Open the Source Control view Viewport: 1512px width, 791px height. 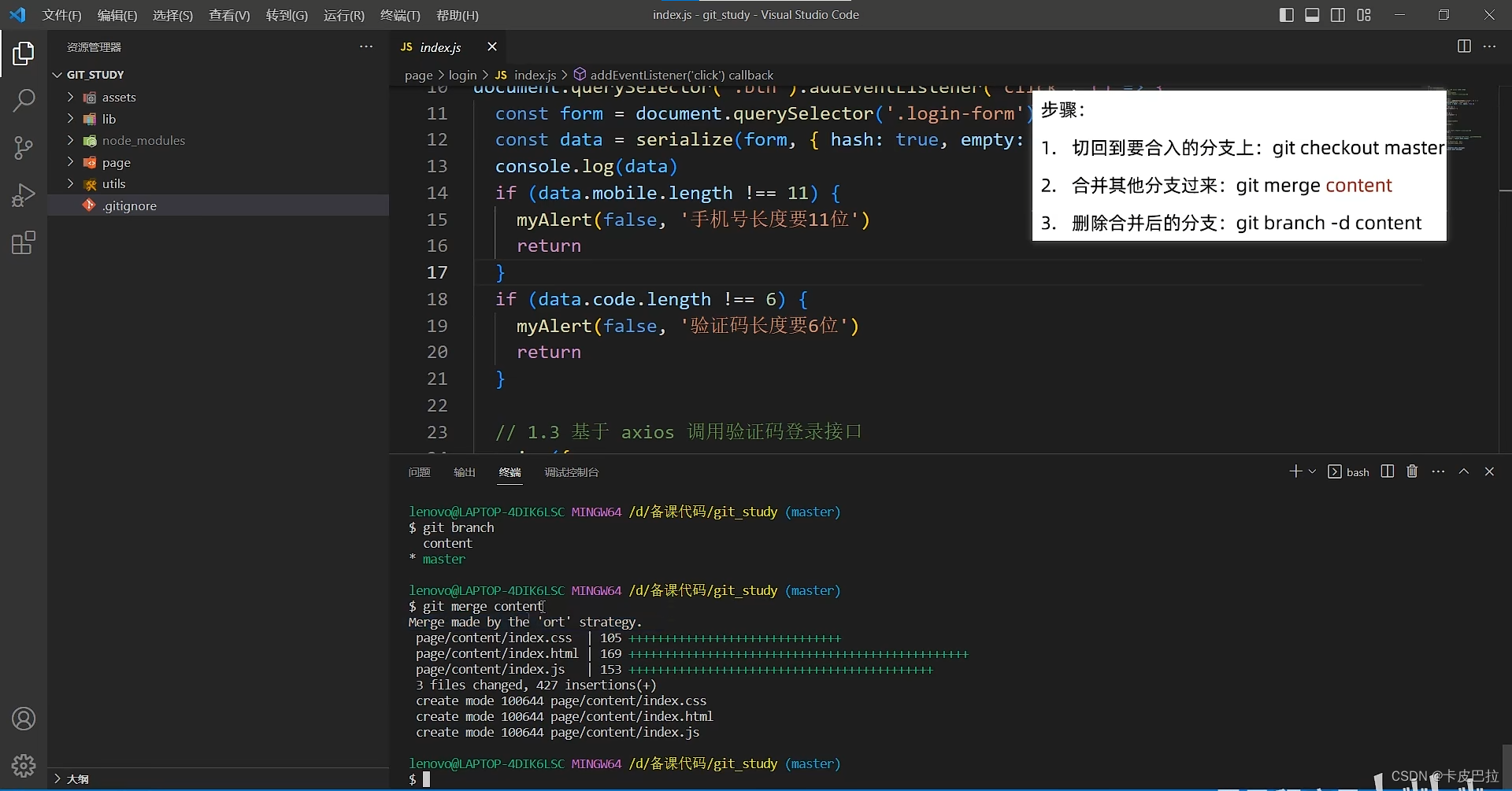point(24,148)
